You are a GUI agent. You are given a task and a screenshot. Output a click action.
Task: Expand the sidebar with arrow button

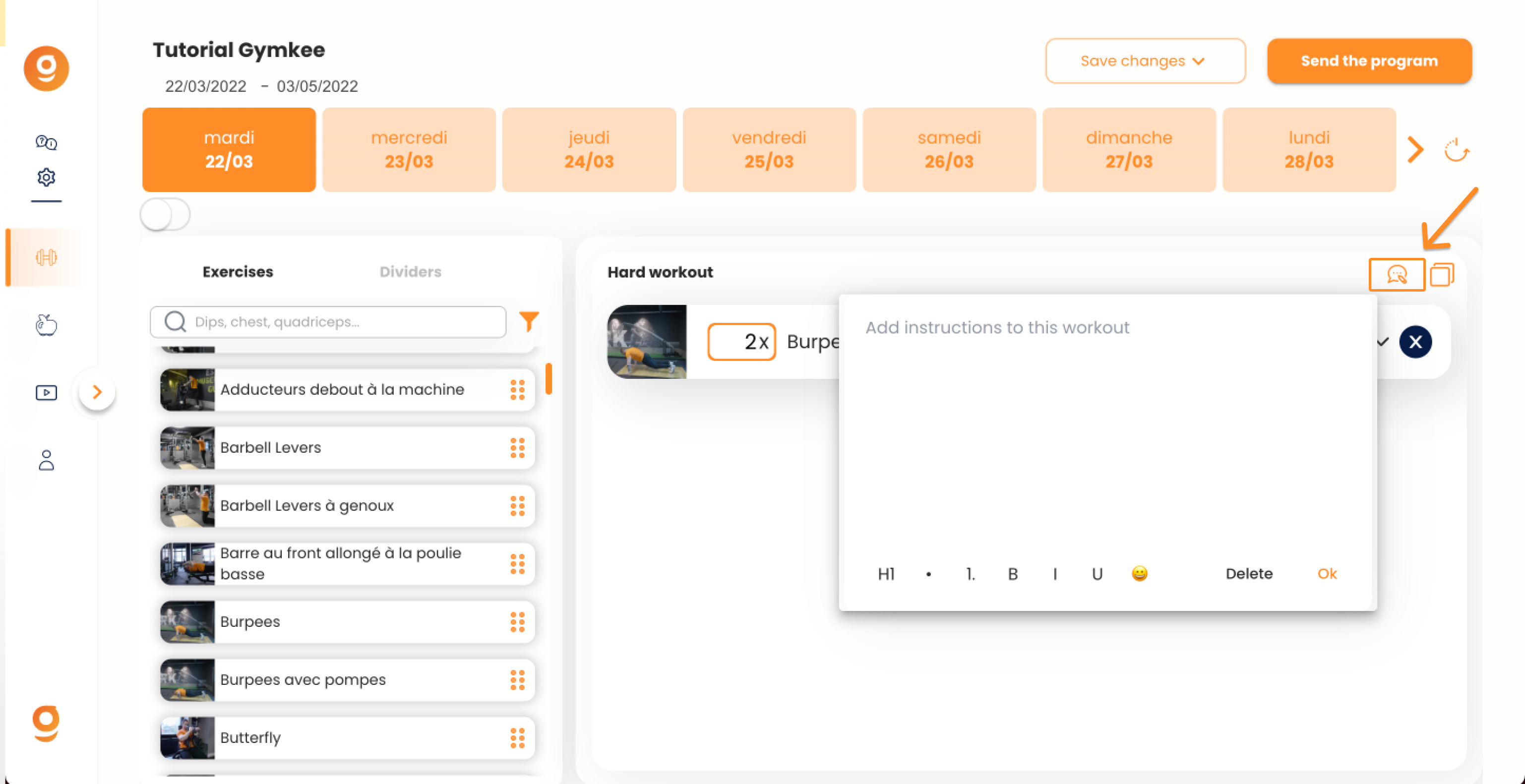tap(97, 391)
